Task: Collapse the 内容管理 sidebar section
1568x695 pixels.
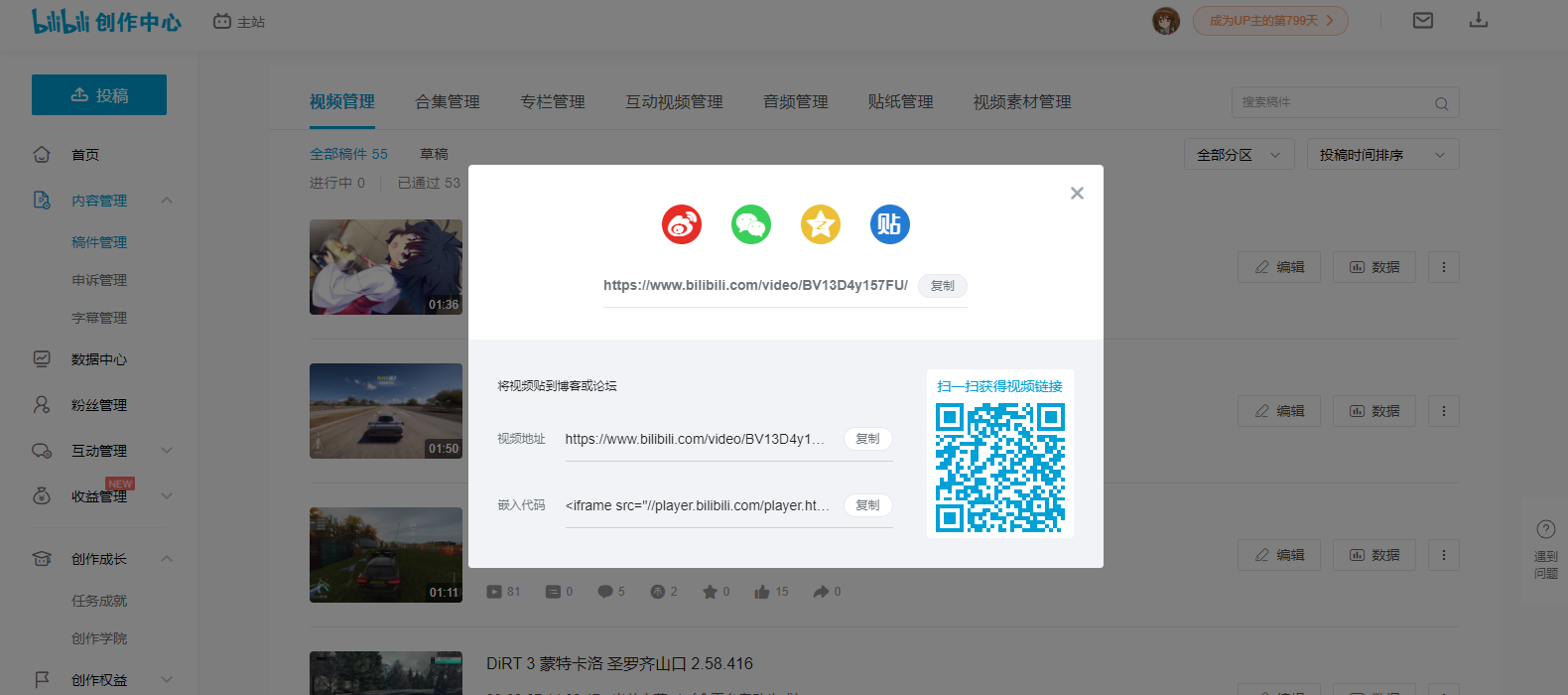Action: tap(167, 201)
